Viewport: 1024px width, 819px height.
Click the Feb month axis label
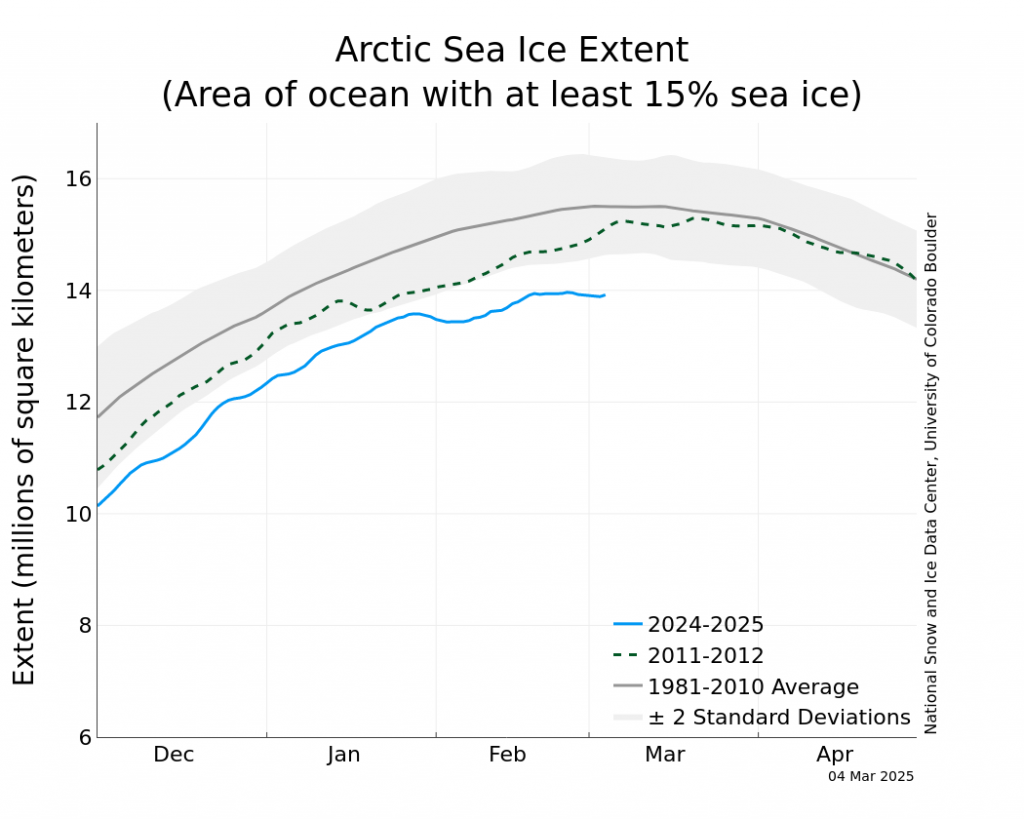(x=507, y=754)
